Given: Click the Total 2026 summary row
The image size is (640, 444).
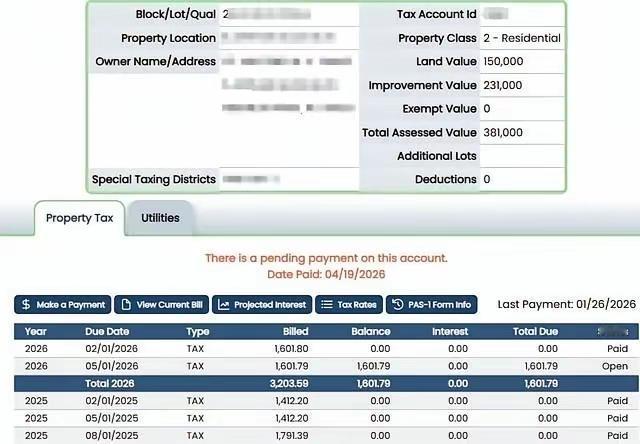Looking at the screenshot, I should 326,384.
